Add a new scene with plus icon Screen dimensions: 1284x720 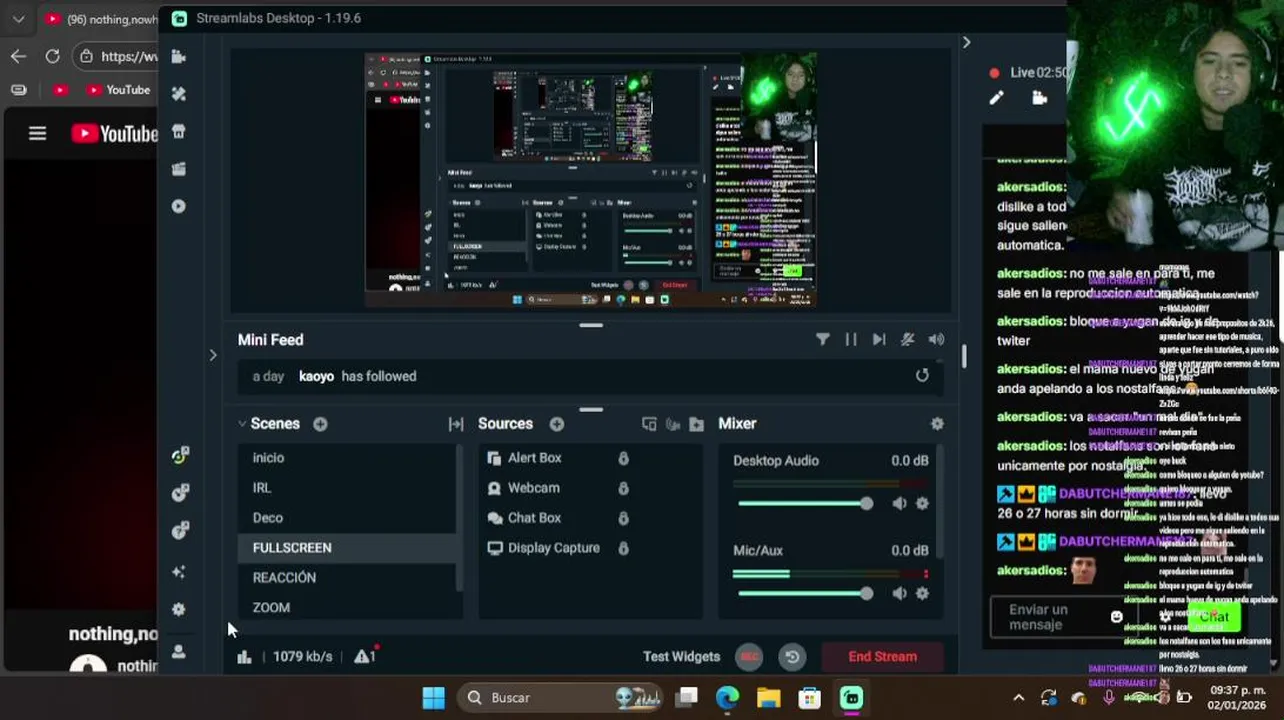tap(320, 424)
